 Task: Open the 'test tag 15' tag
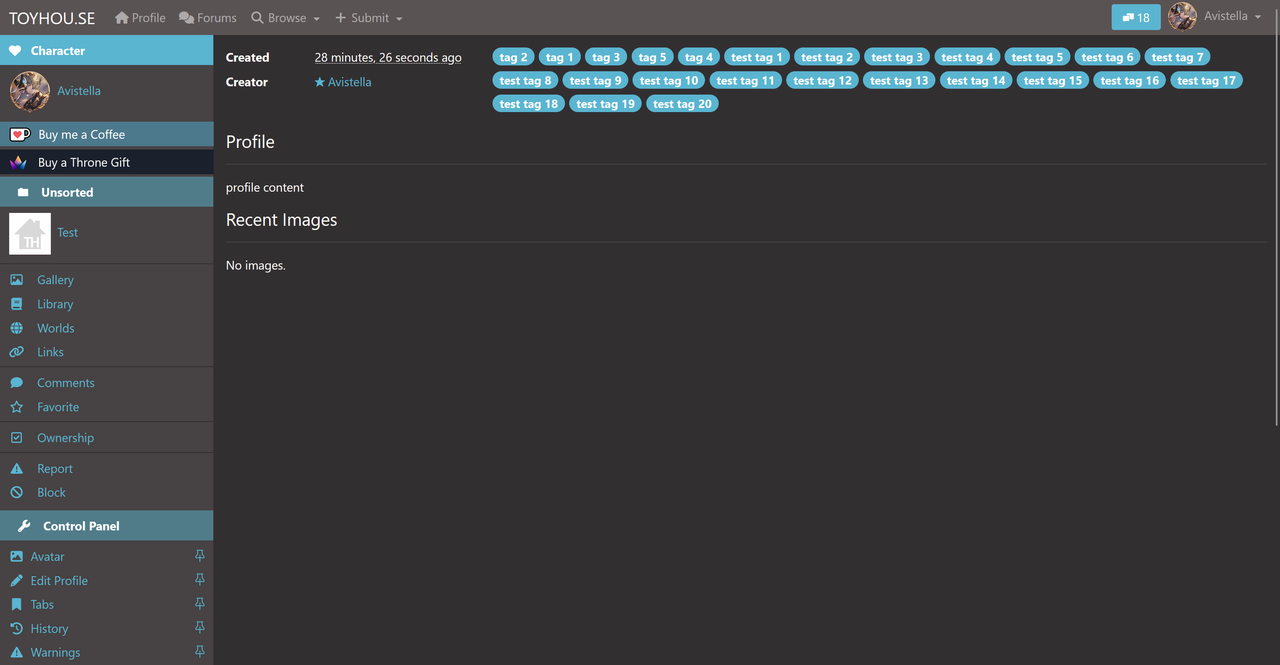pos(1052,80)
